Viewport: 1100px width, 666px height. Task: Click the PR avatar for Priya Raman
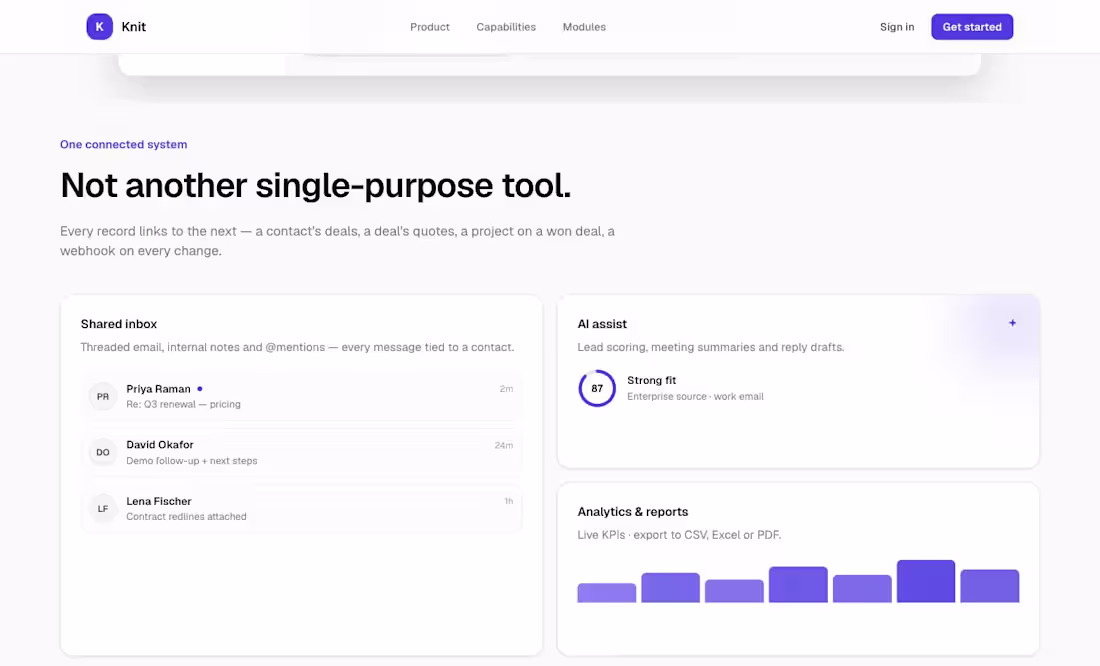(x=103, y=397)
